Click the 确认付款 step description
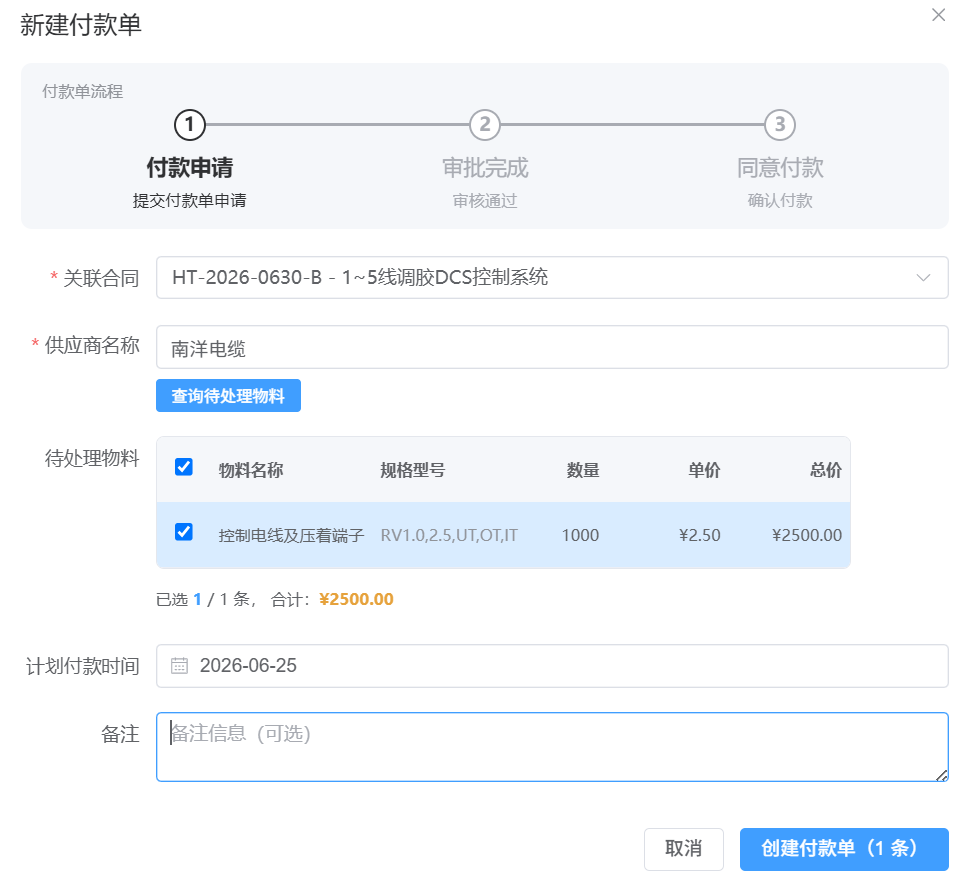The width and height of the screenshot is (966, 885). click(780, 200)
